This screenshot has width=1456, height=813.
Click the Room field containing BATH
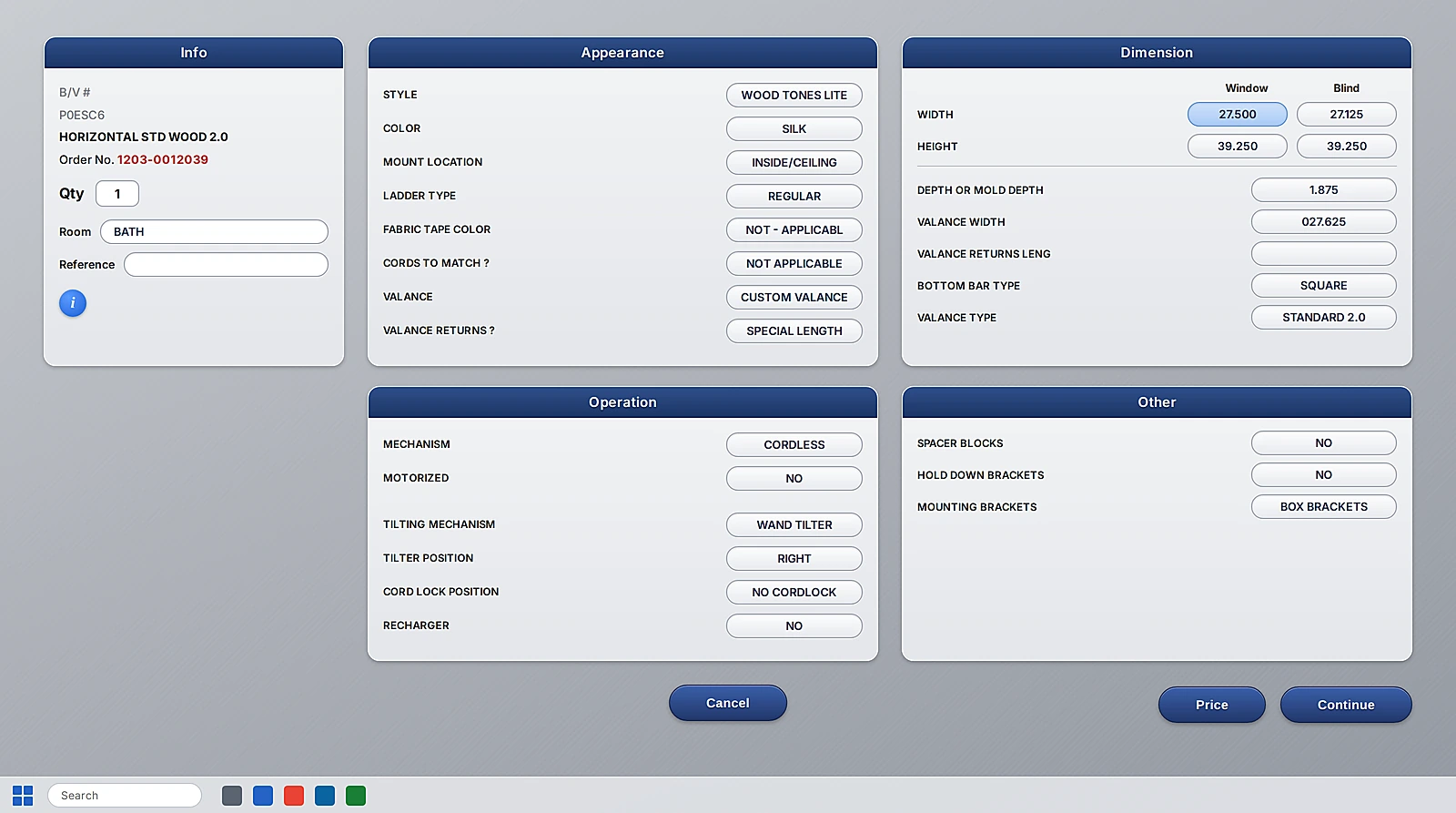[x=214, y=232]
